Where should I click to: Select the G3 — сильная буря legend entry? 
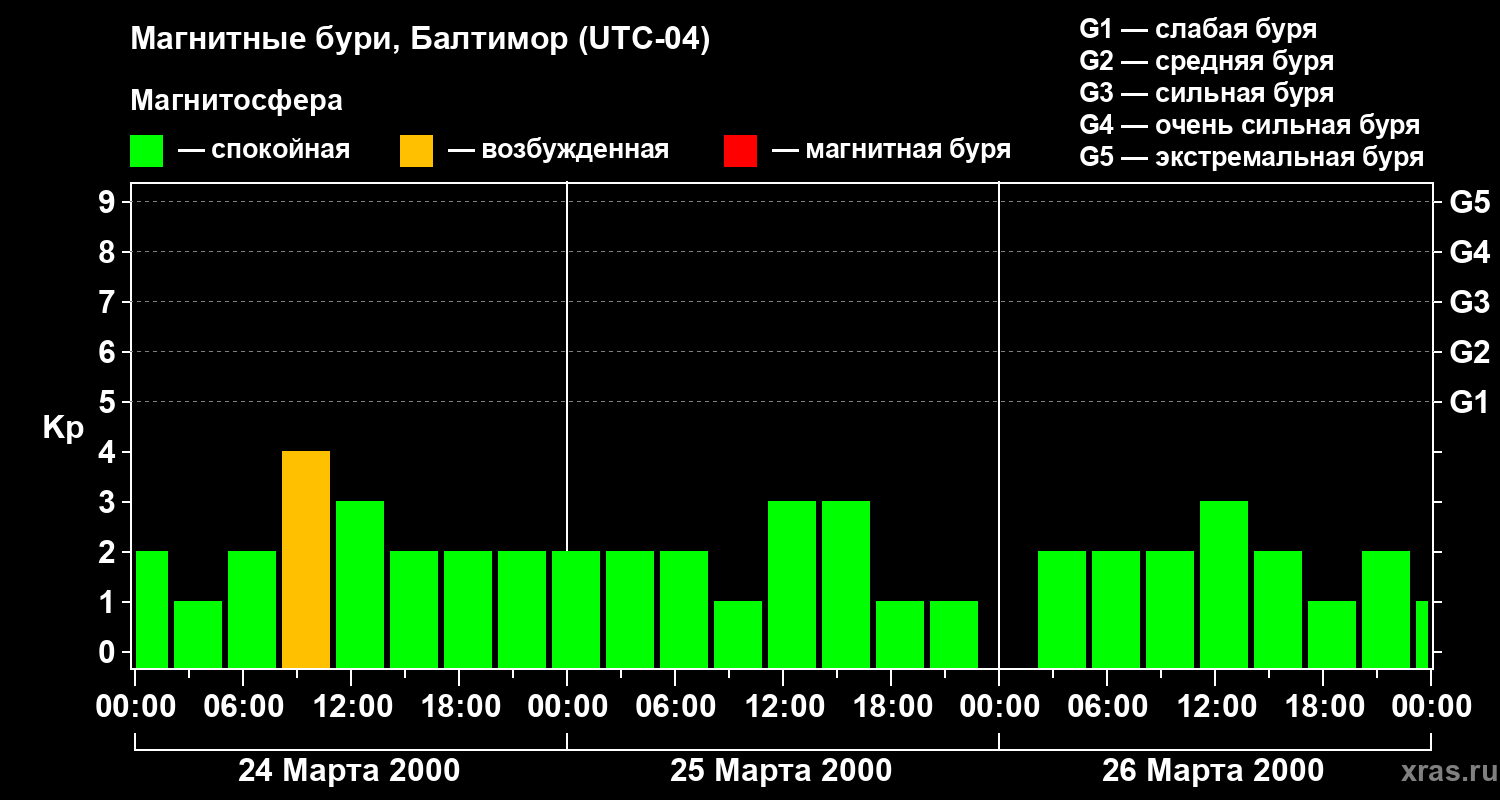1207,93
